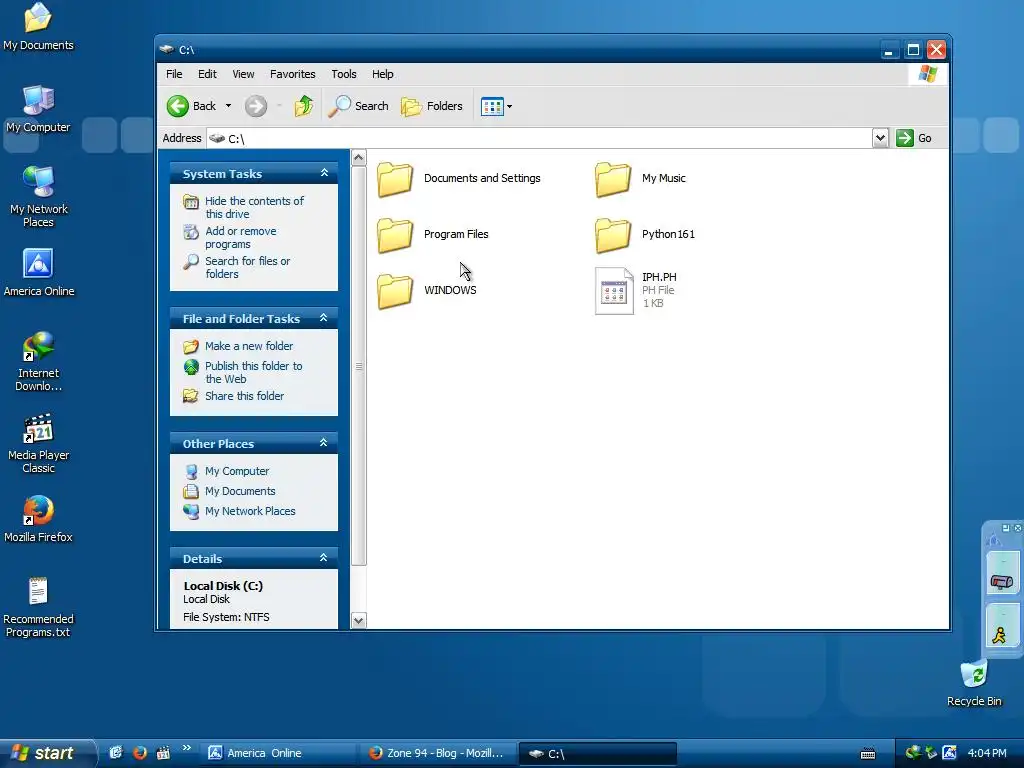
Task: Open the Tools menu
Action: point(344,74)
